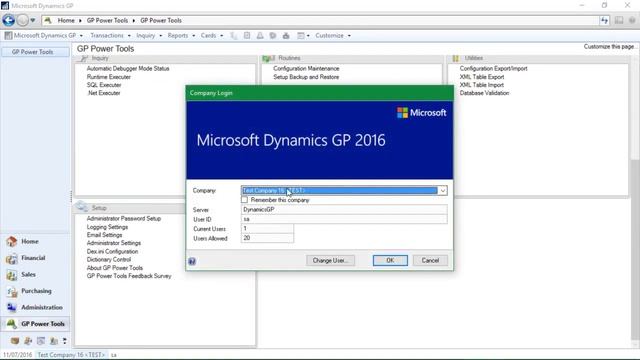Open Runtime Executer

point(109,77)
